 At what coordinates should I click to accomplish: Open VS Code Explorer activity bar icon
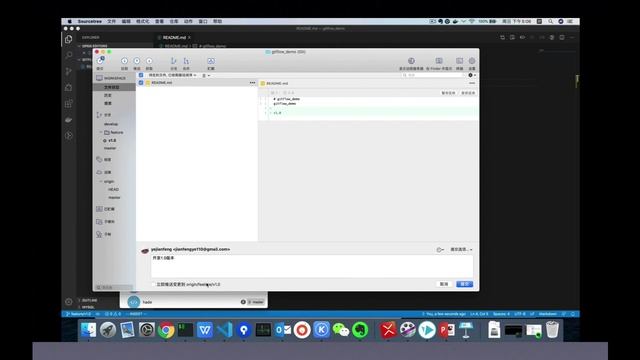point(69,39)
